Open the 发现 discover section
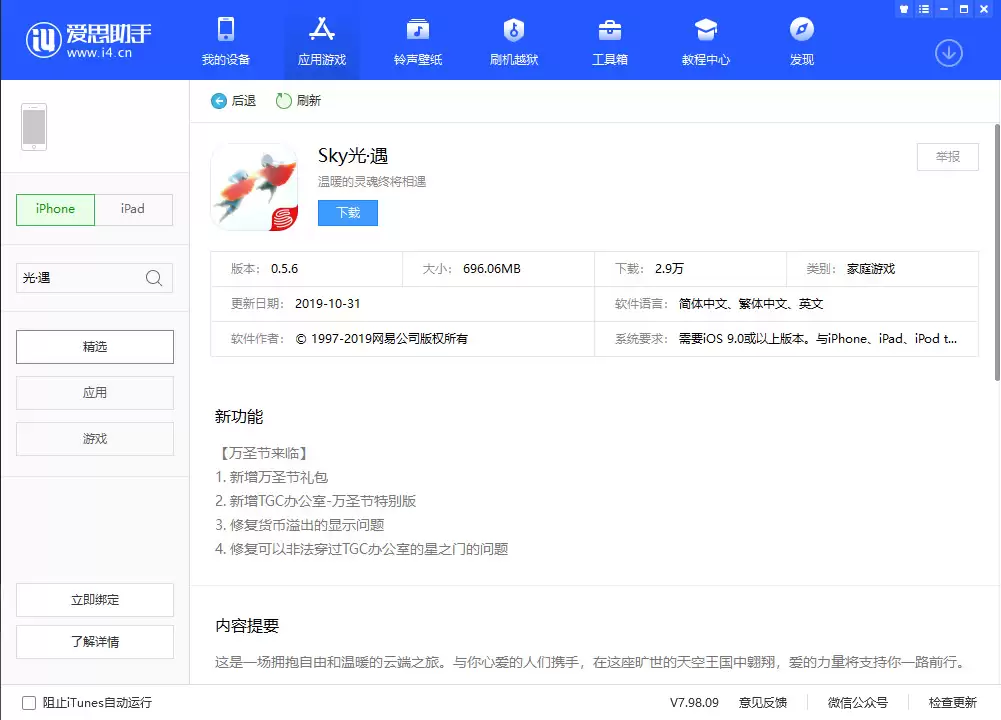 point(802,41)
